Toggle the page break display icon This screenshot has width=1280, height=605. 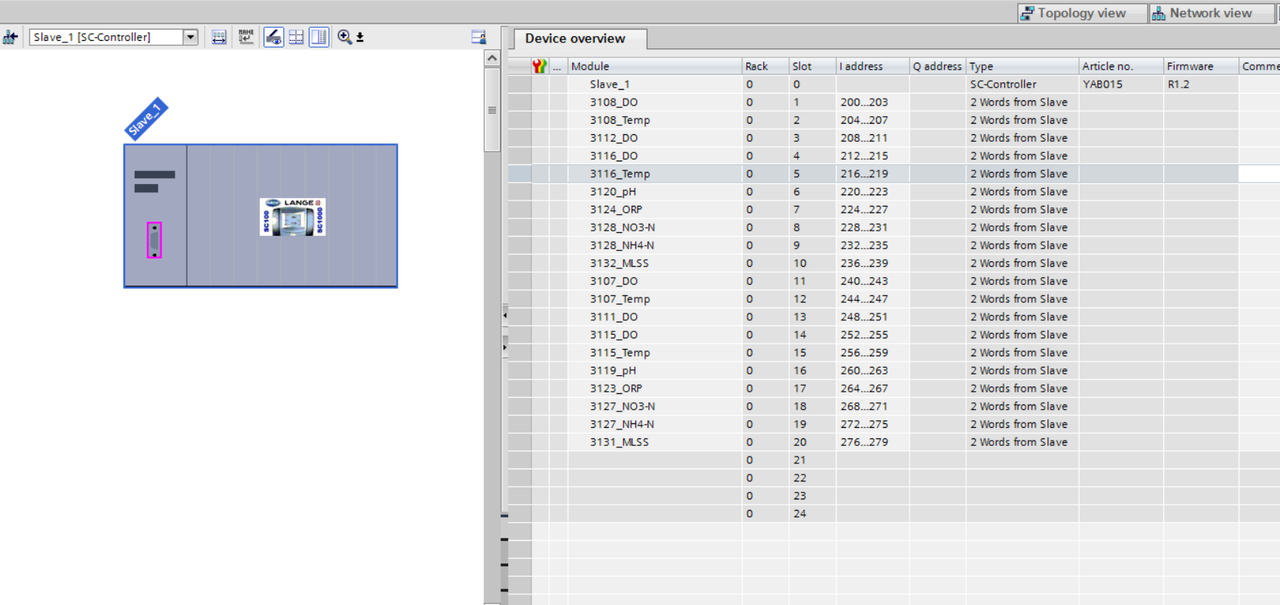(273, 37)
